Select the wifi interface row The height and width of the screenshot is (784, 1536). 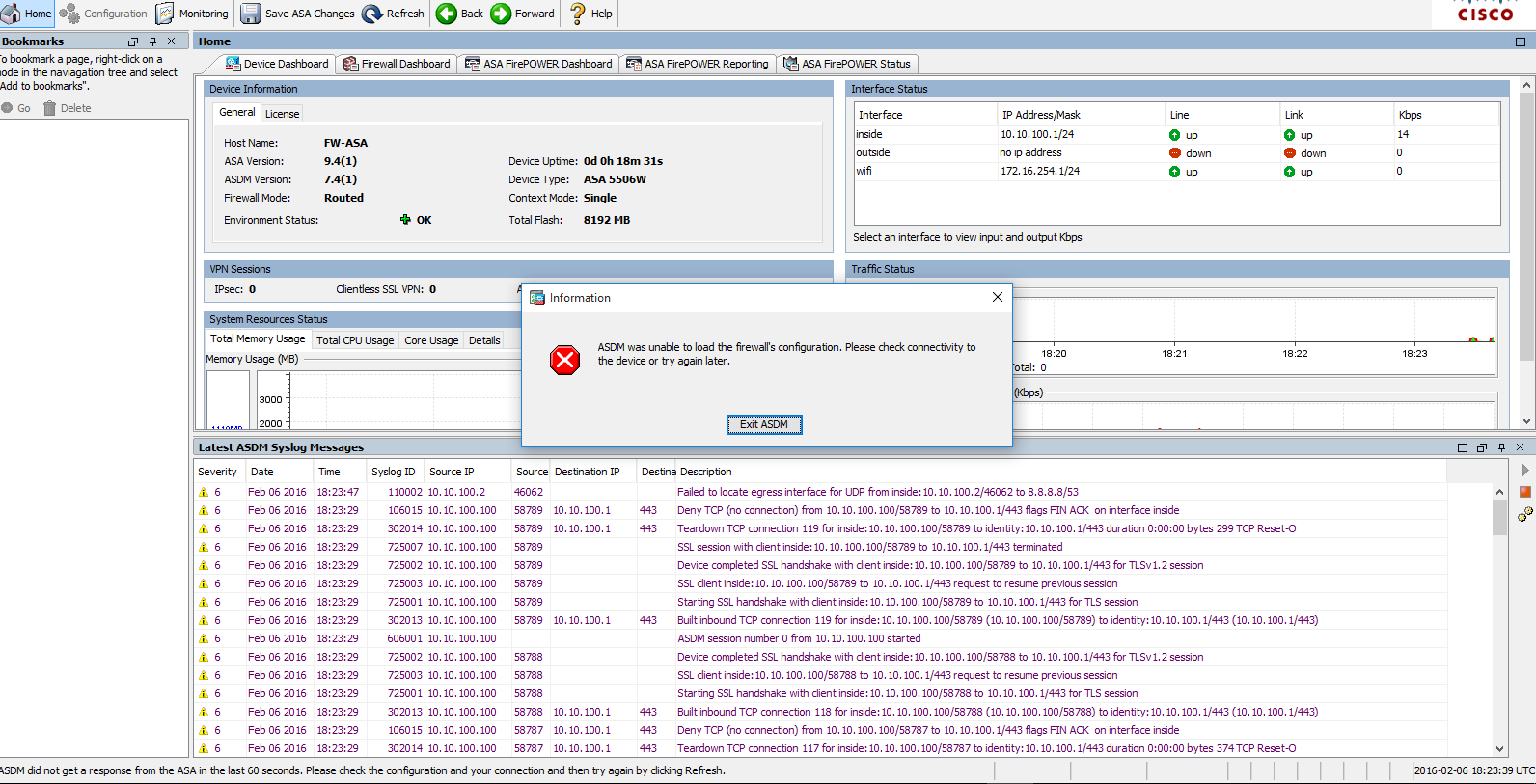click(x=1177, y=172)
